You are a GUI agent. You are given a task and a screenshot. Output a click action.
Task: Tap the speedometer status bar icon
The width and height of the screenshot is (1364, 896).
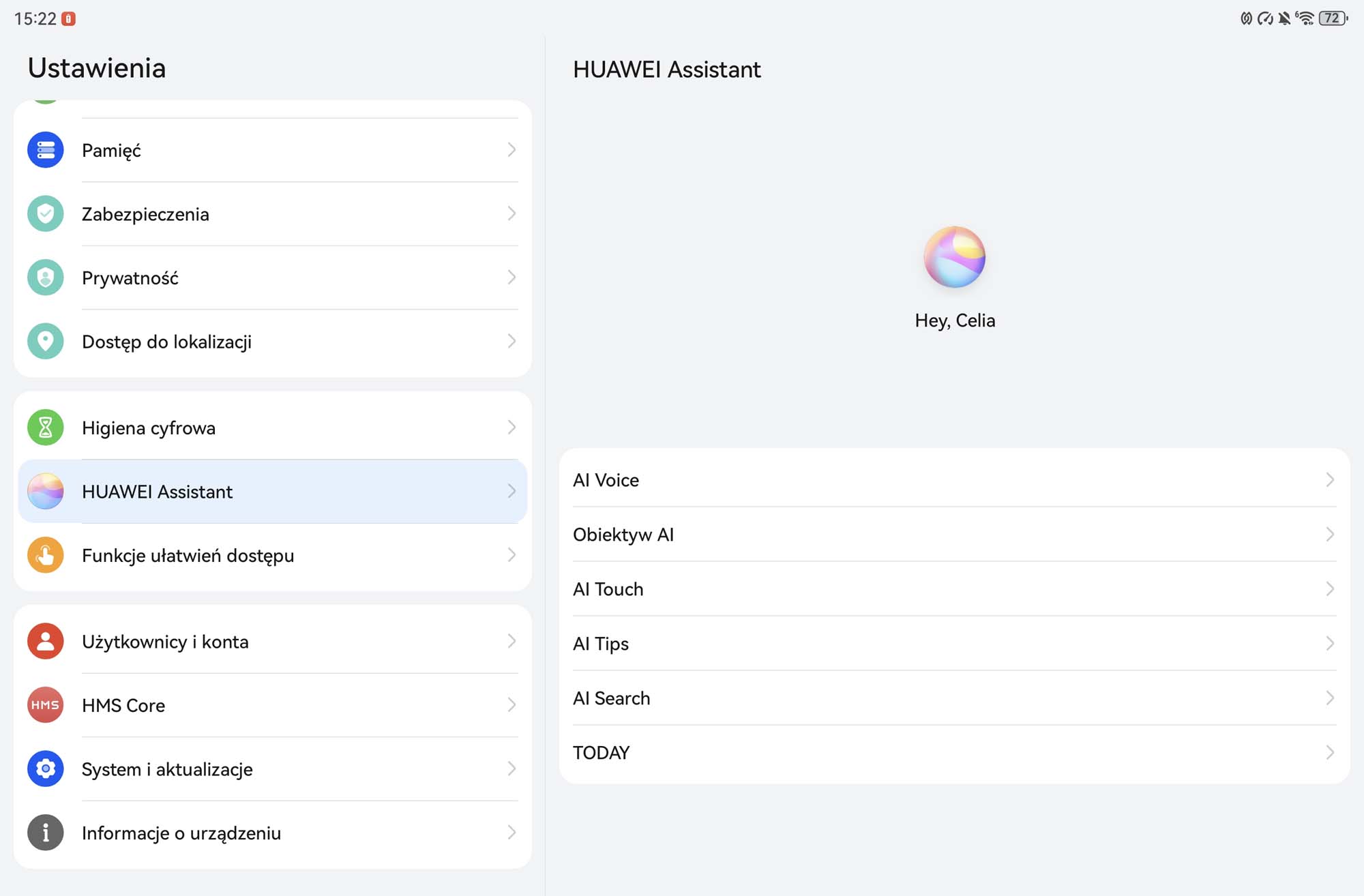point(1266,18)
